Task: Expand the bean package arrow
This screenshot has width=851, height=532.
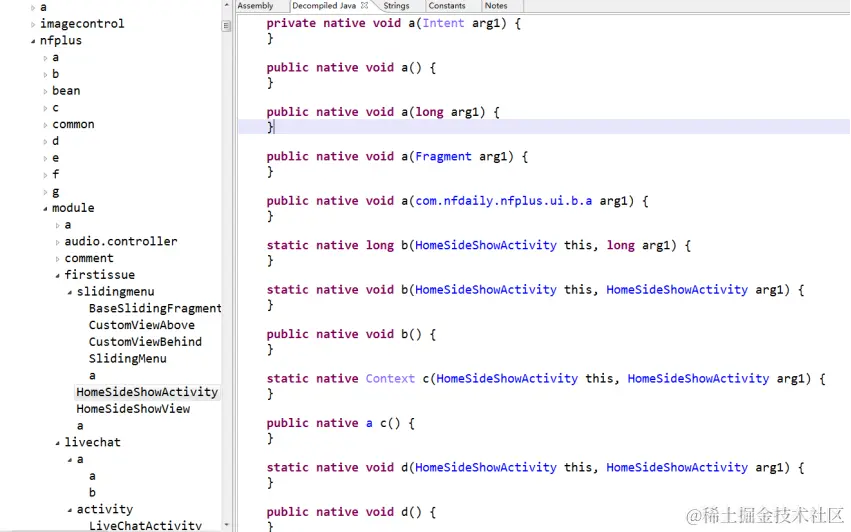Action: pyautogui.click(x=45, y=91)
